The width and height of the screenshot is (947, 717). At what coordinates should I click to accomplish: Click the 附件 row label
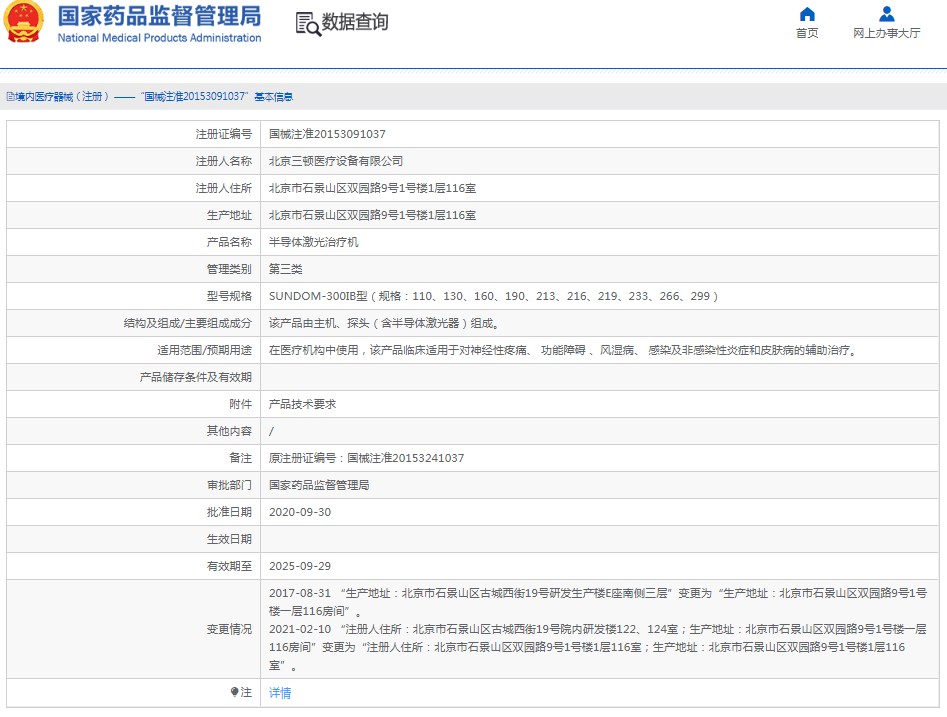[x=240, y=404]
